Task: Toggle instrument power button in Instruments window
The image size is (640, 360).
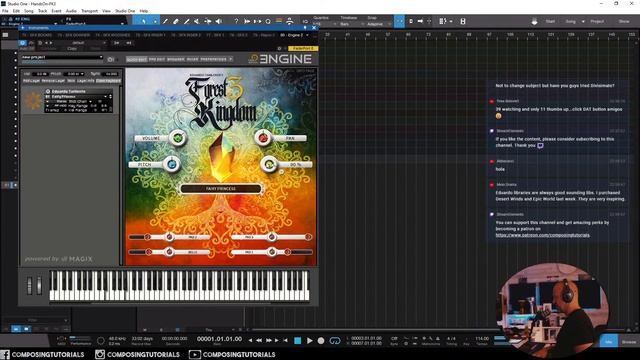Action: pyautogui.click(x=23, y=42)
